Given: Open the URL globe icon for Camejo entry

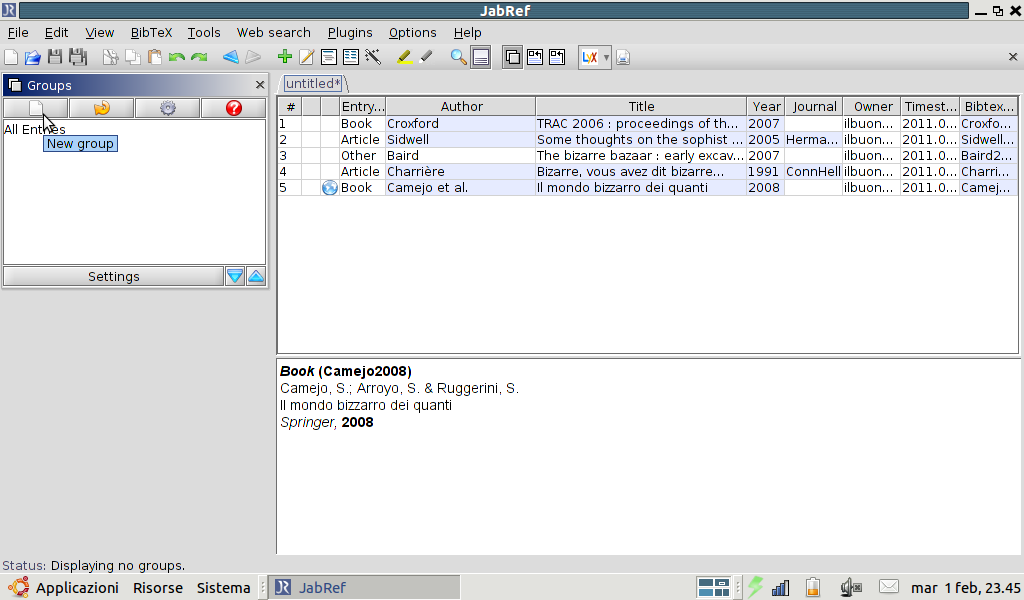Looking at the screenshot, I should pyautogui.click(x=330, y=188).
